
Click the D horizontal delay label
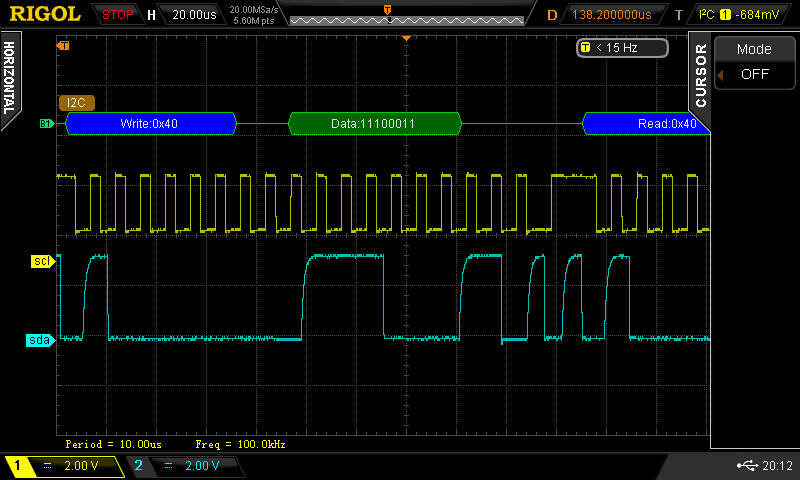click(x=552, y=15)
